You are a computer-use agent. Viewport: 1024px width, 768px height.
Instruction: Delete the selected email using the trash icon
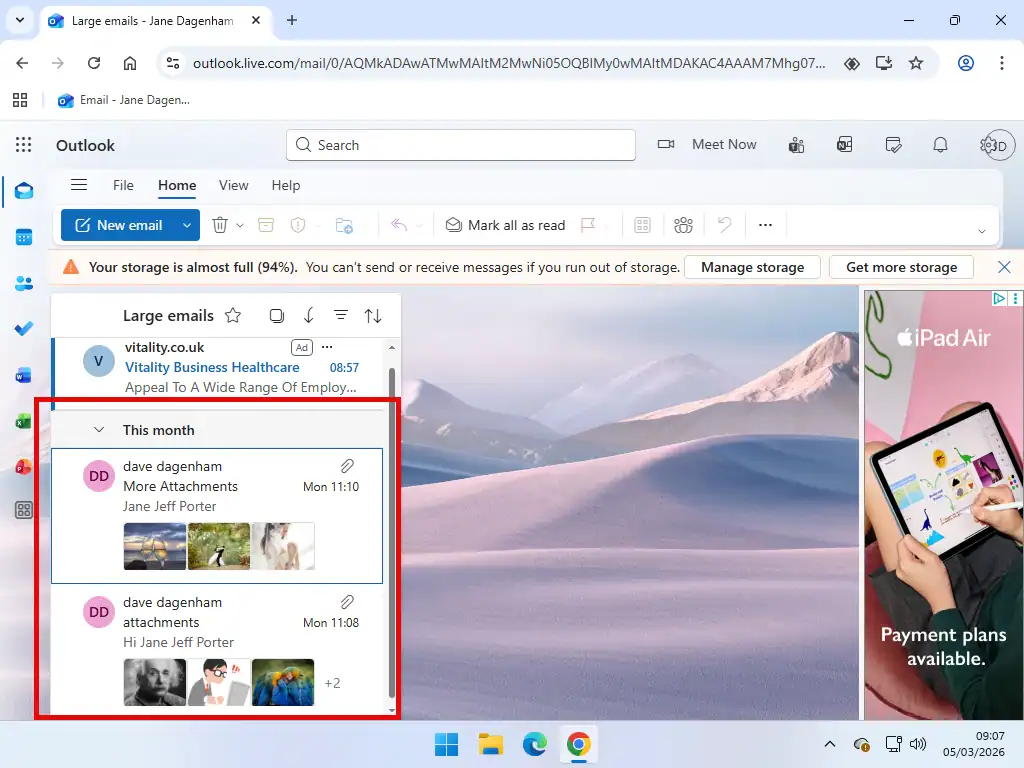click(219, 225)
